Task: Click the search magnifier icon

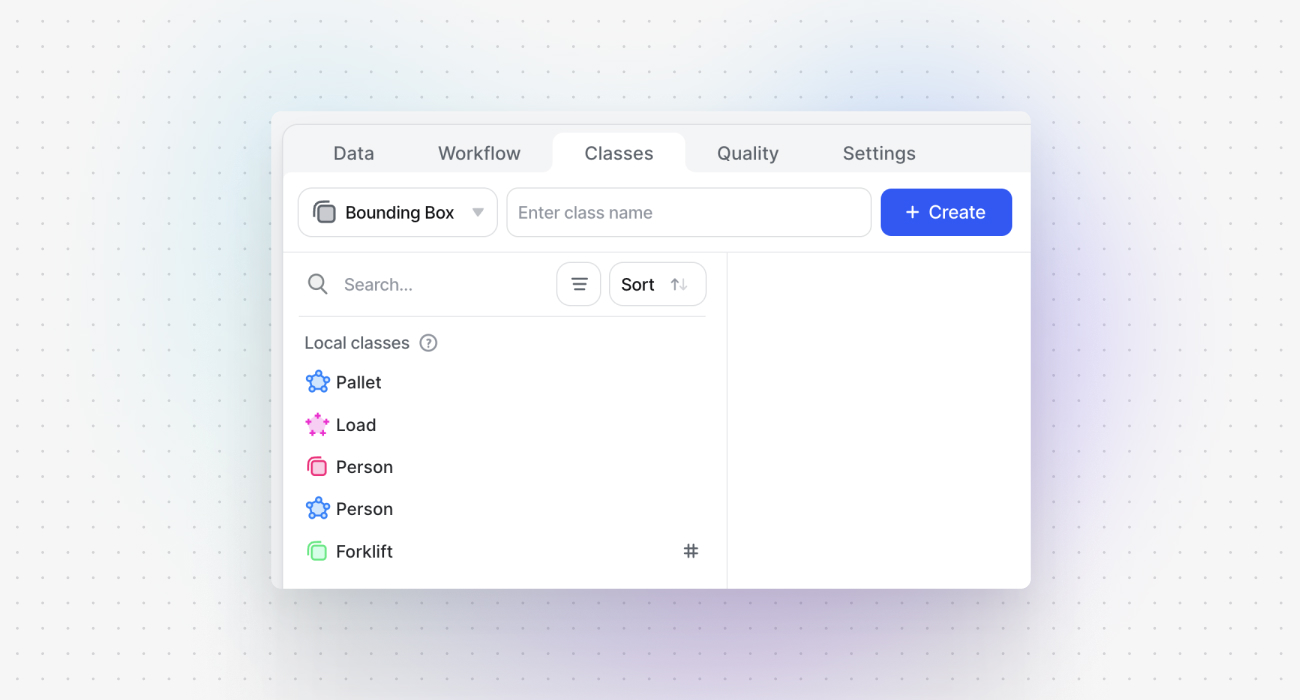Action: (x=318, y=284)
